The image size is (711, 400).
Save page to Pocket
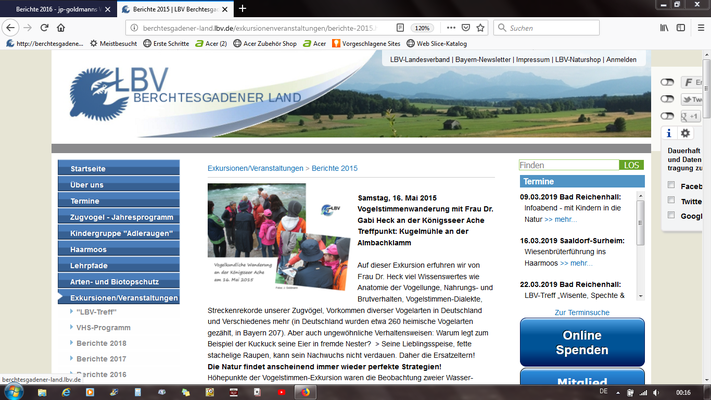point(466,28)
